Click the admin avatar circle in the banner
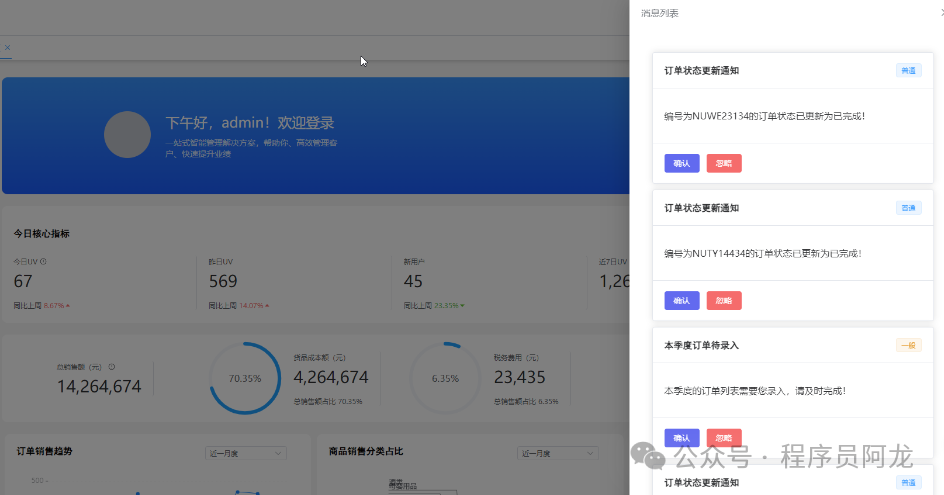Screen dimensions: 944x495 (127, 134)
